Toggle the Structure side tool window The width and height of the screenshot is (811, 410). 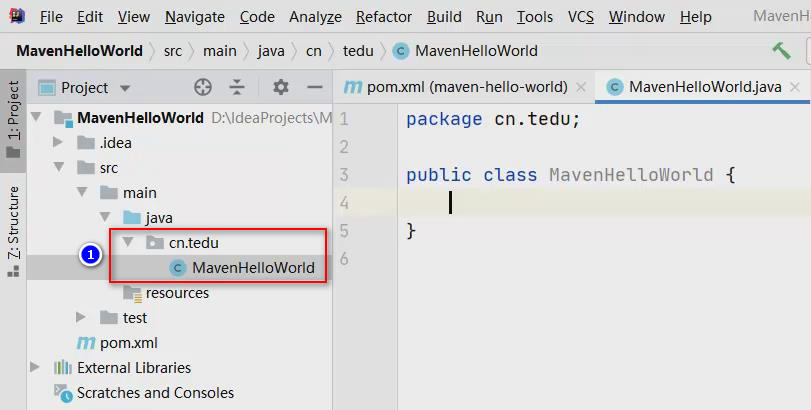[x=13, y=232]
